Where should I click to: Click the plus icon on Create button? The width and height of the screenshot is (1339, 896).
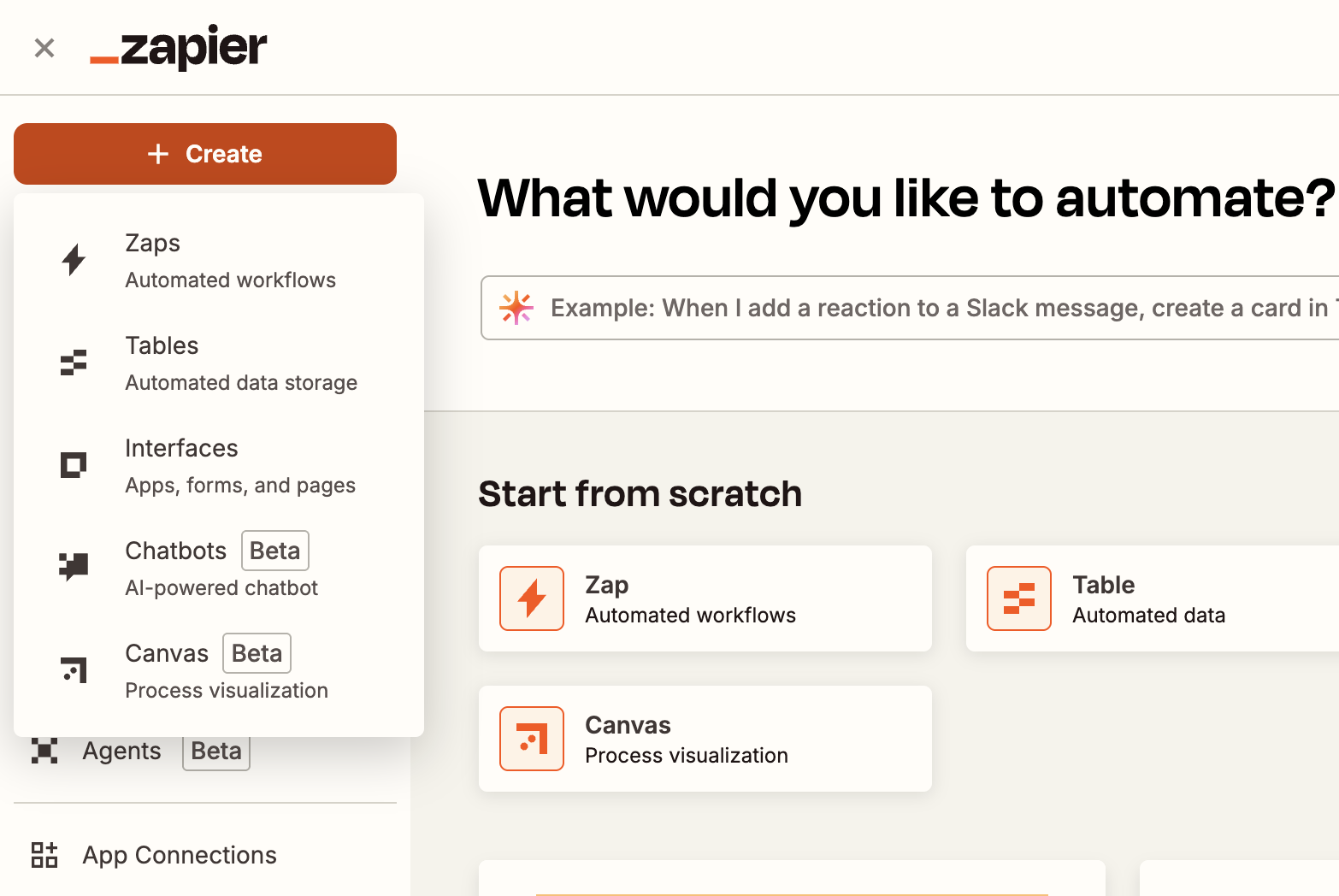[158, 154]
